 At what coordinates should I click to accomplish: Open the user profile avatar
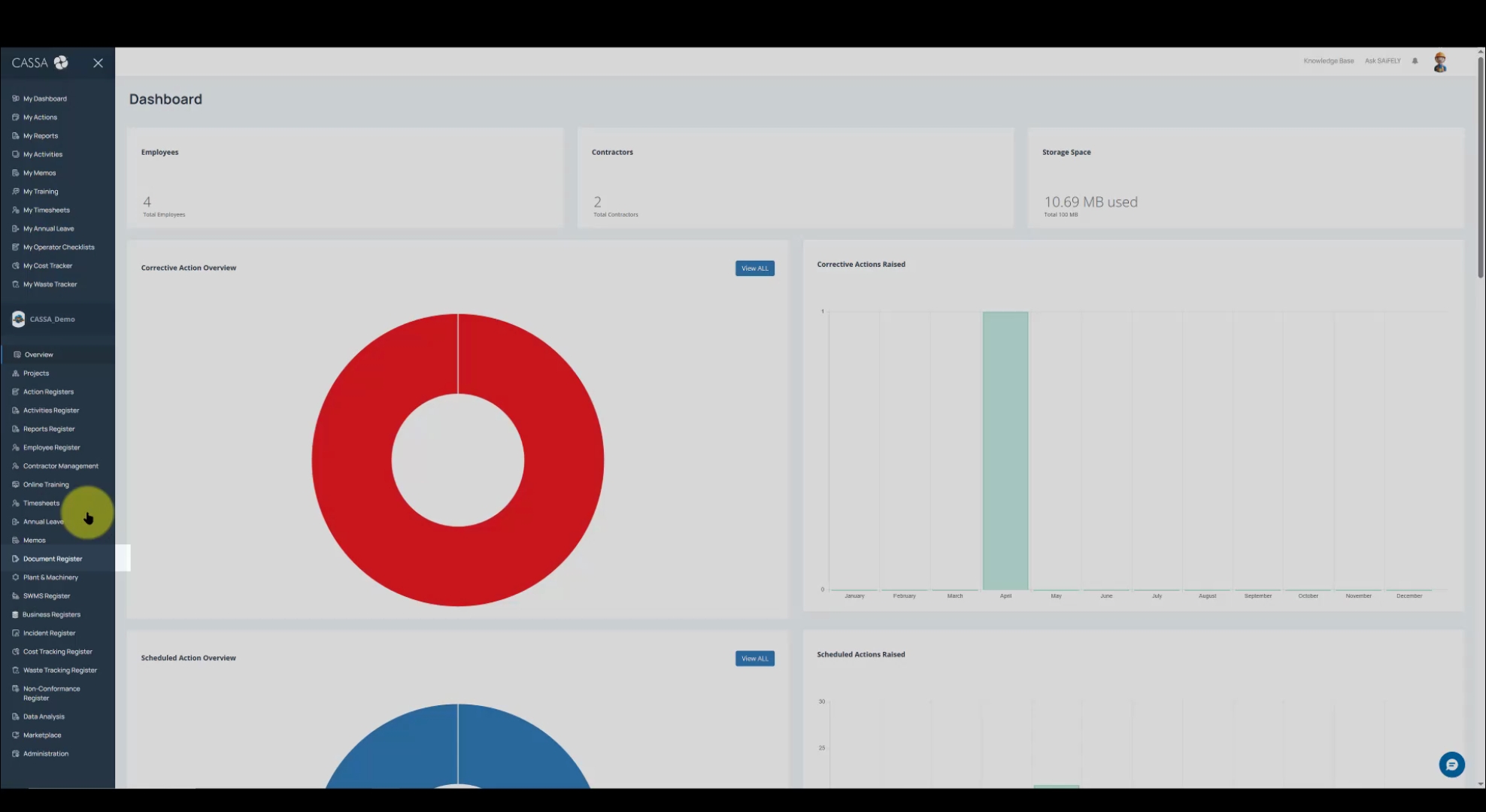tap(1439, 62)
